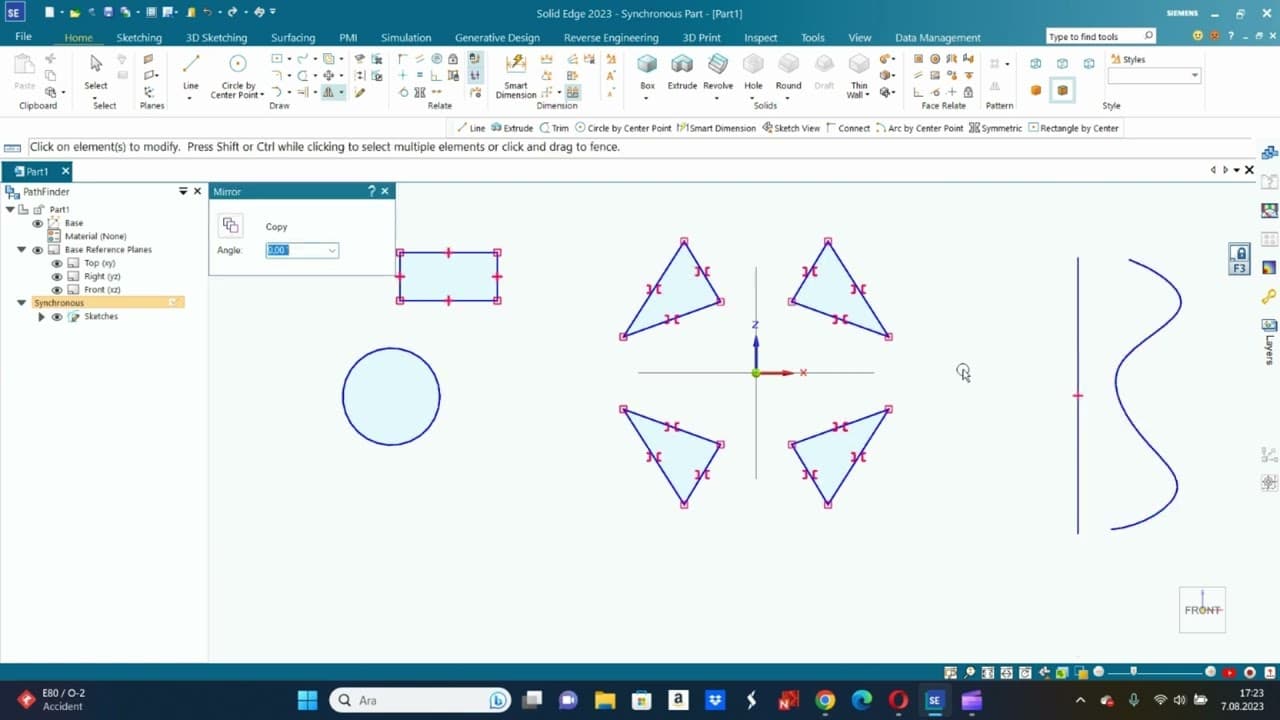This screenshot has width=1280, height=720.
Task: Start the Extrude command in the Solids group
Action: (x=682, y=72)
